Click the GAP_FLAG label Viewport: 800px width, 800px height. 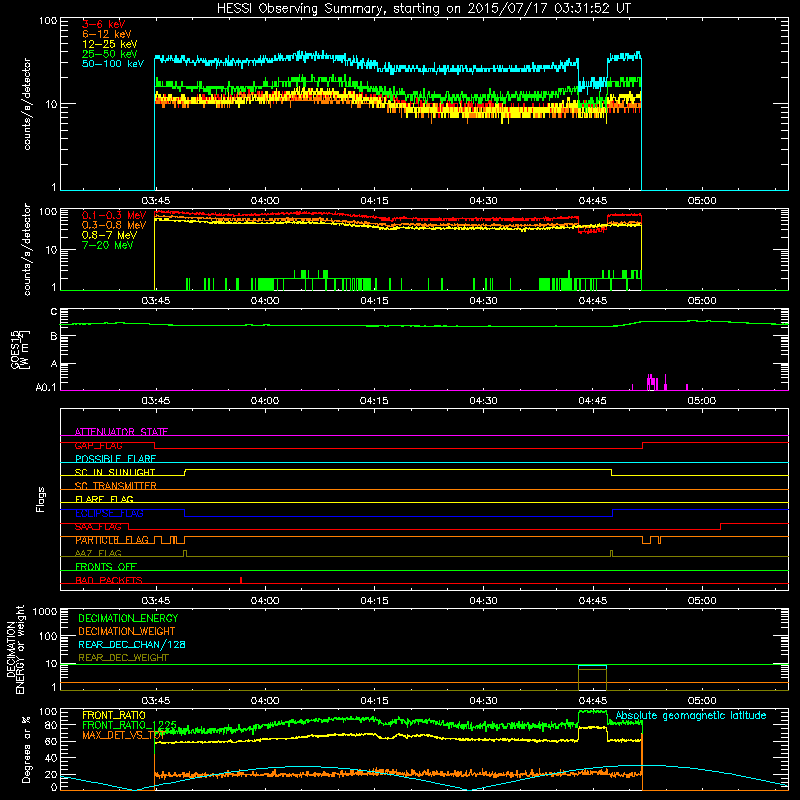[x=98, y=445]
